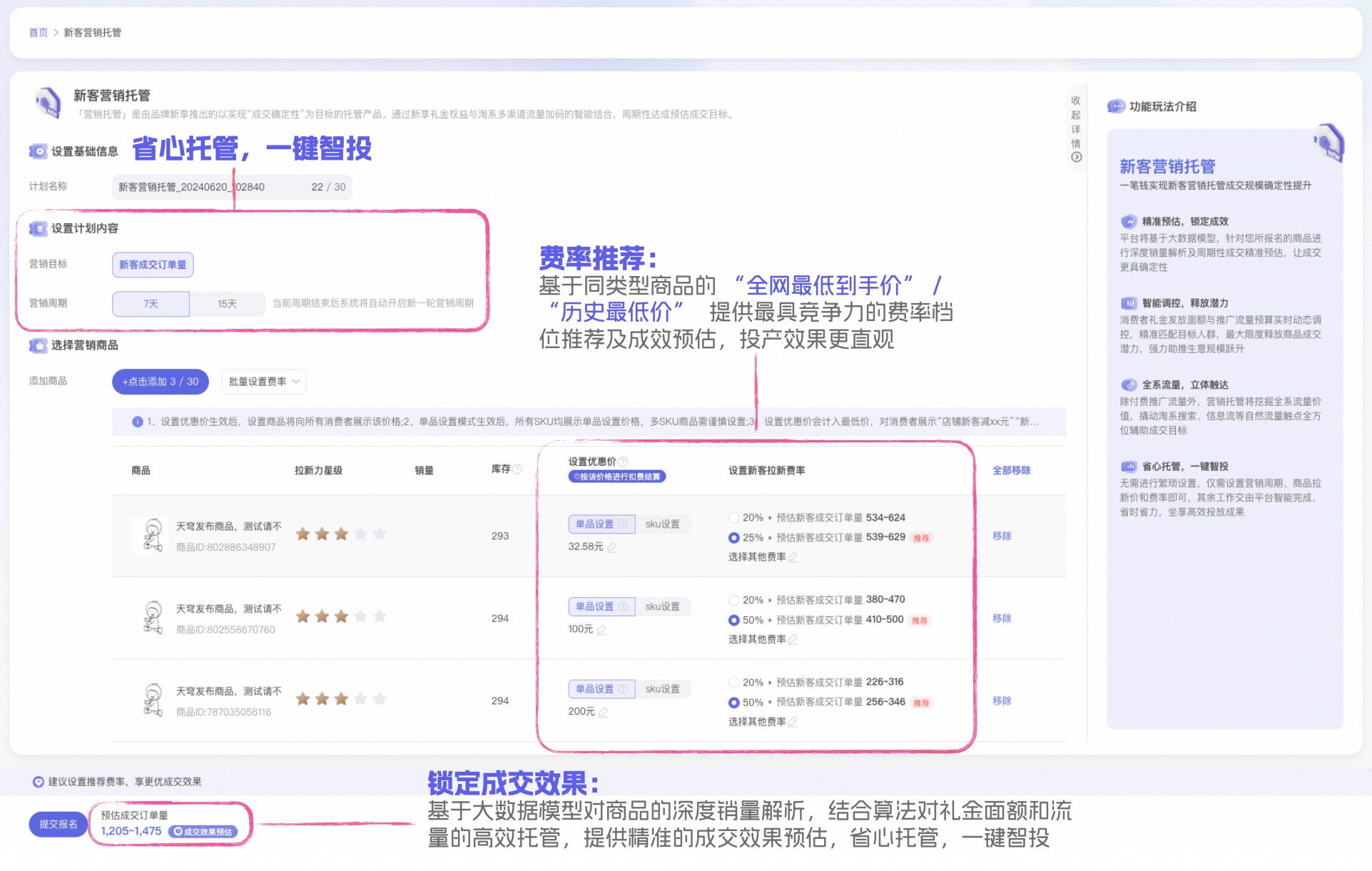This screenshot has width=1372, height=871.
Task: Switch to sku设置 for the 32.58元 product
Action: [x=662, y=524]
